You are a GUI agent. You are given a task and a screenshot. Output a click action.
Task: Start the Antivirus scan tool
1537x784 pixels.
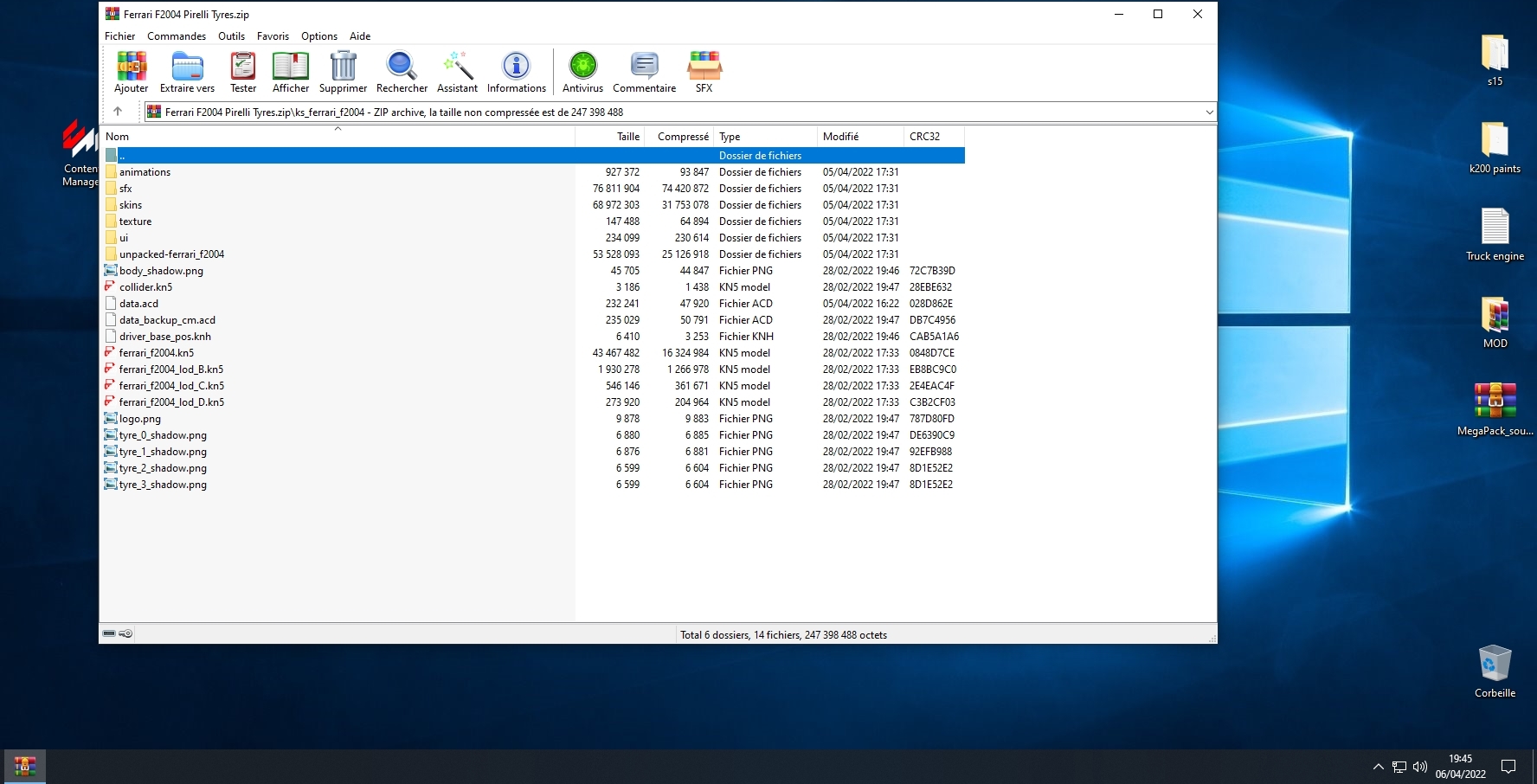tap(582, 72)
